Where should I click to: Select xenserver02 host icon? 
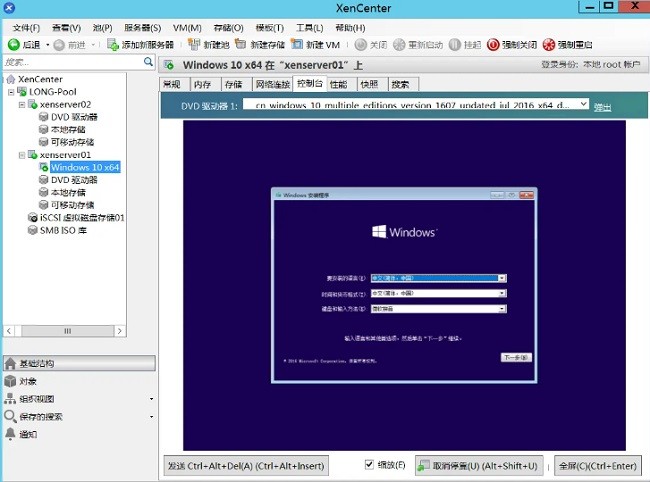coord(33,104)
